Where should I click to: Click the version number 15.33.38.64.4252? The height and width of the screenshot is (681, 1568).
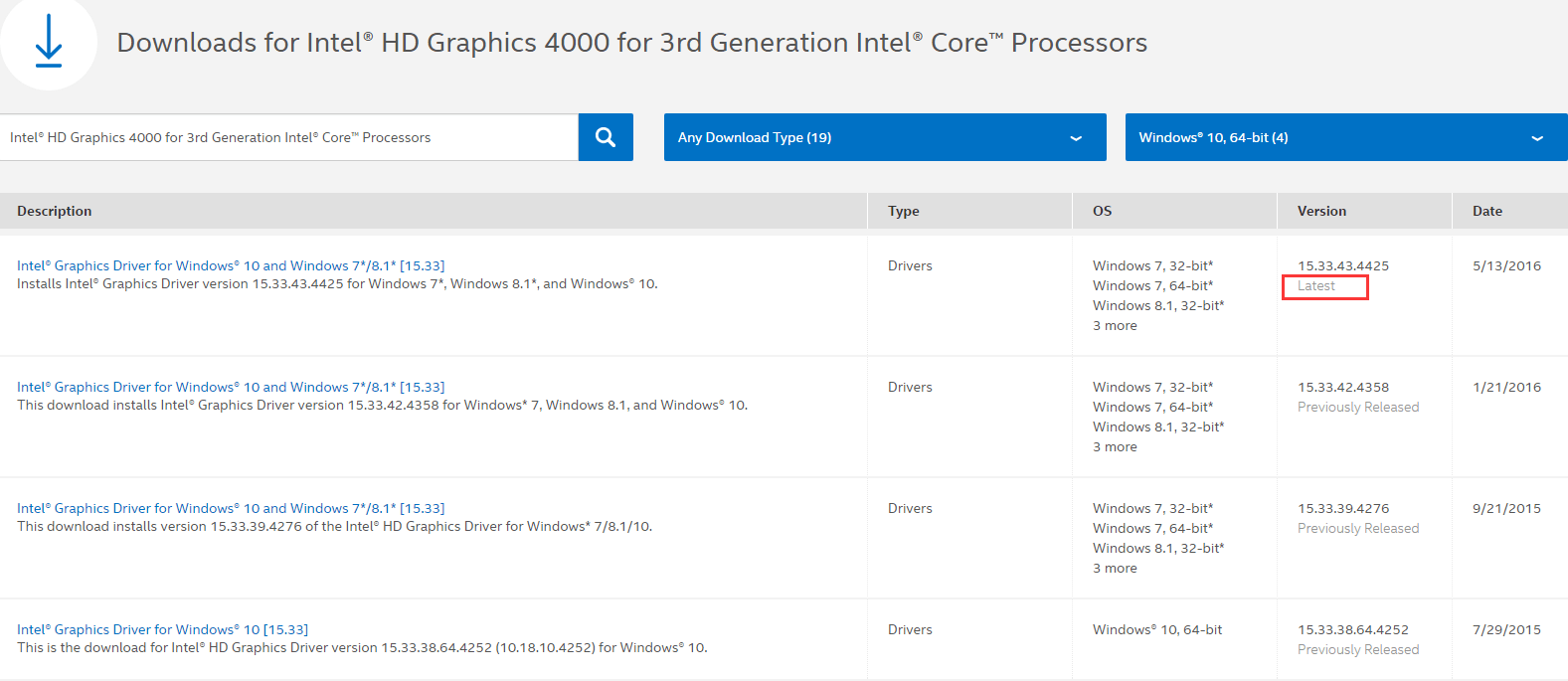point(1352,629)
